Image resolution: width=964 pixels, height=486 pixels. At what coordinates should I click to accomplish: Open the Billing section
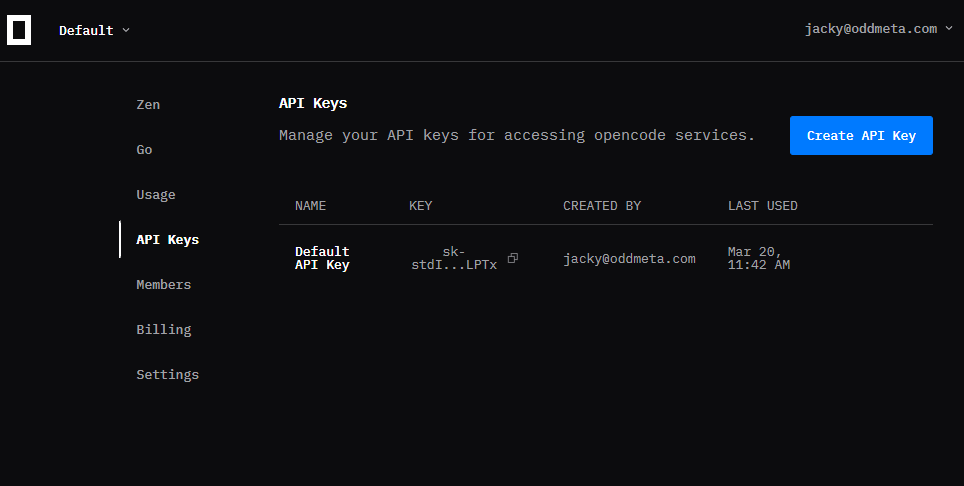(164, 329)
